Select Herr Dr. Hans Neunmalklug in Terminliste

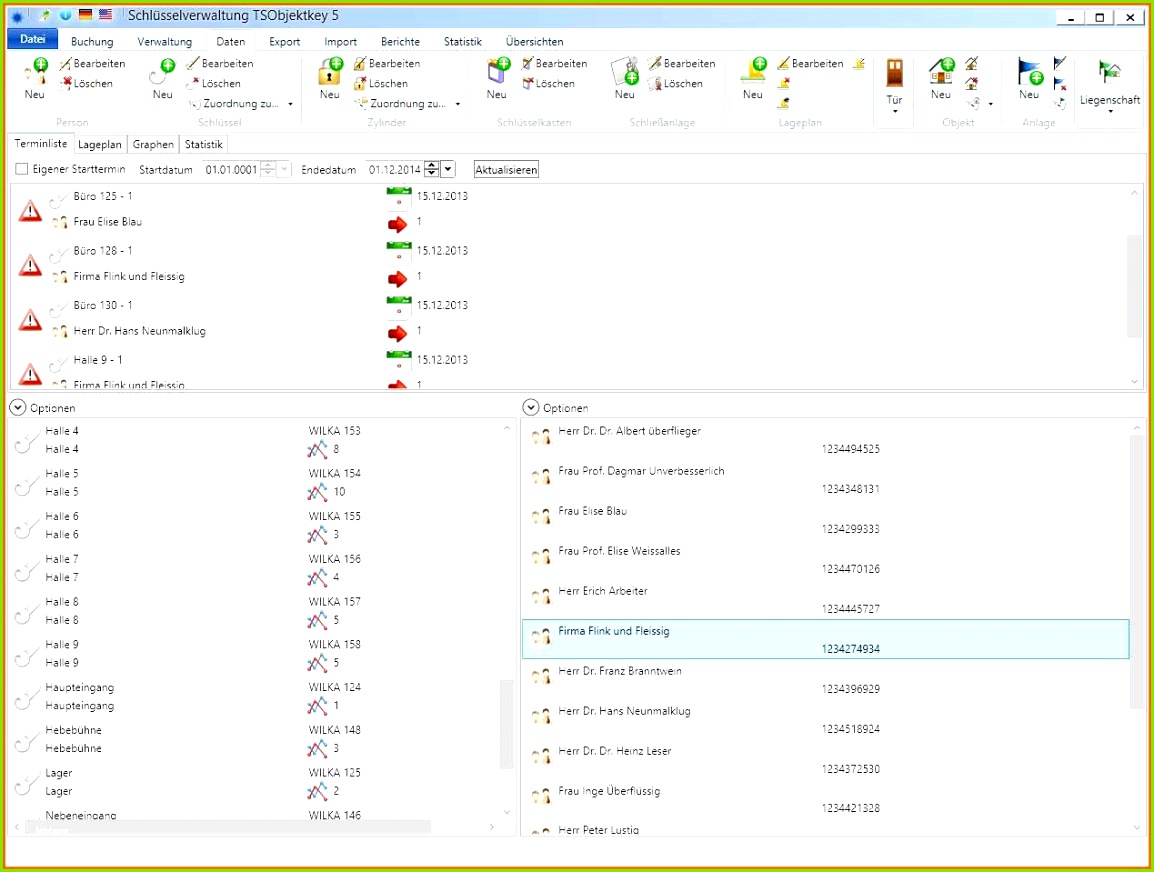click(140, 331)
